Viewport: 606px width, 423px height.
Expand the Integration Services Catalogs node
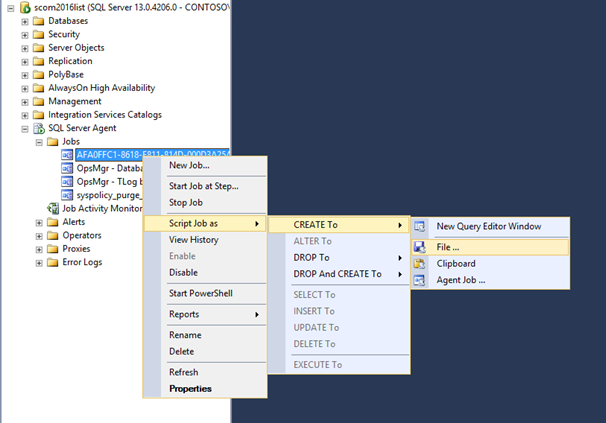pos(25,116)
